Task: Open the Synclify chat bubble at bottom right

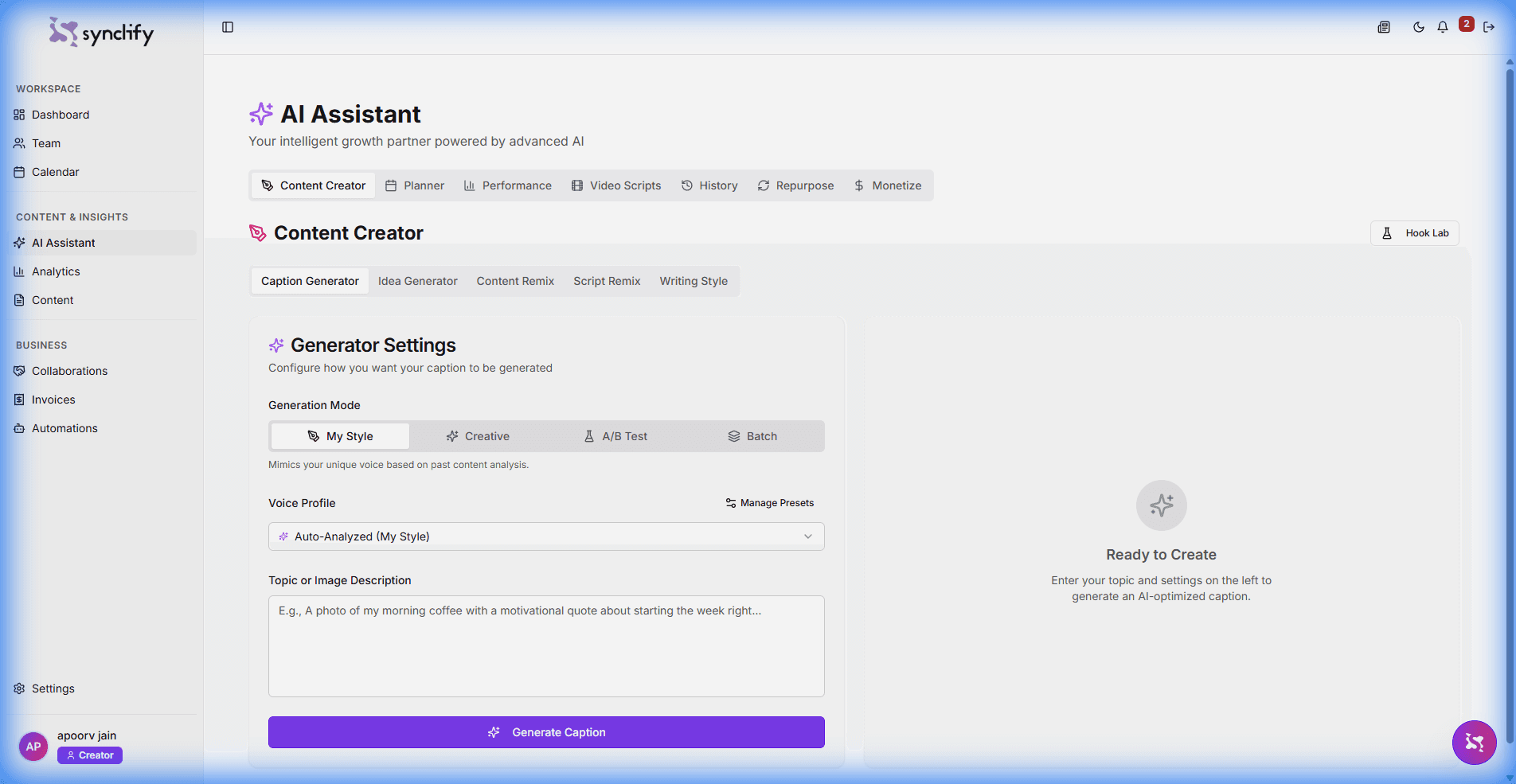Action: 1475,743
